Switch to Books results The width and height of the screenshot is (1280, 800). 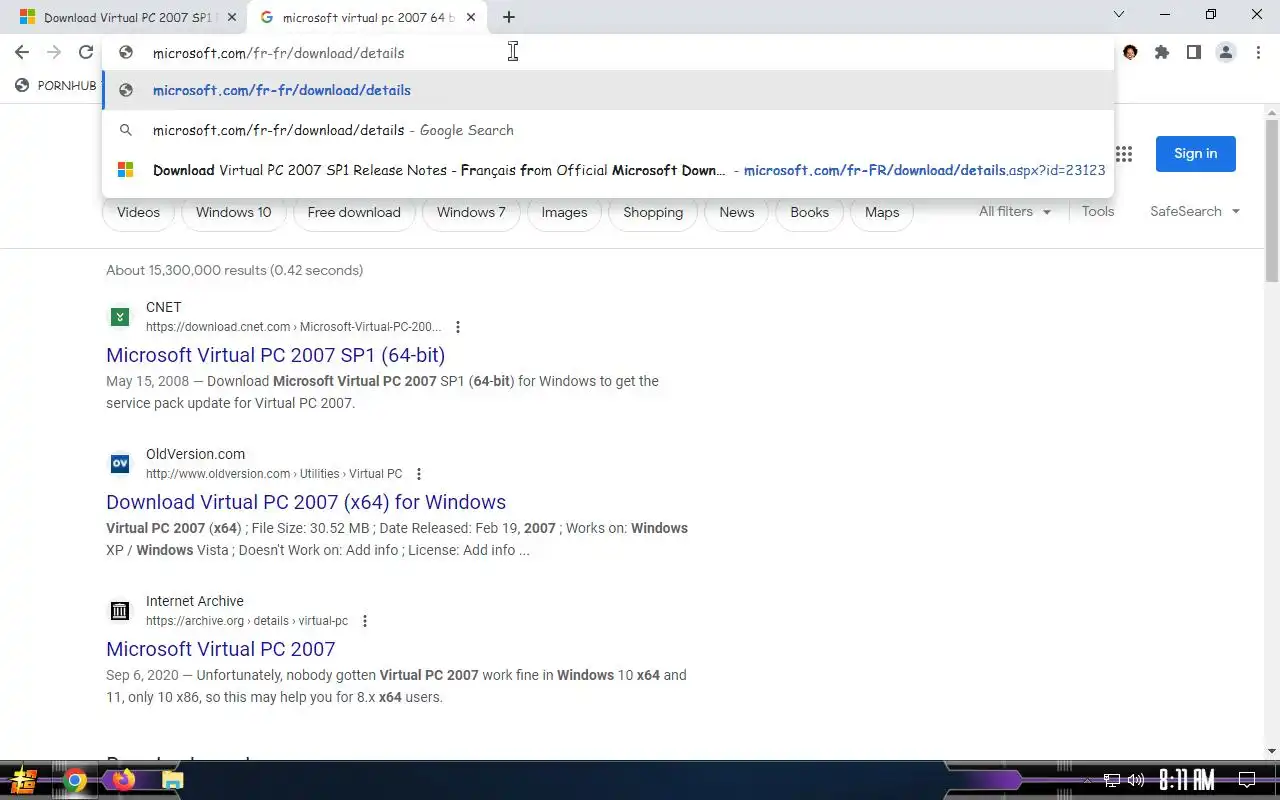point(809,212)
